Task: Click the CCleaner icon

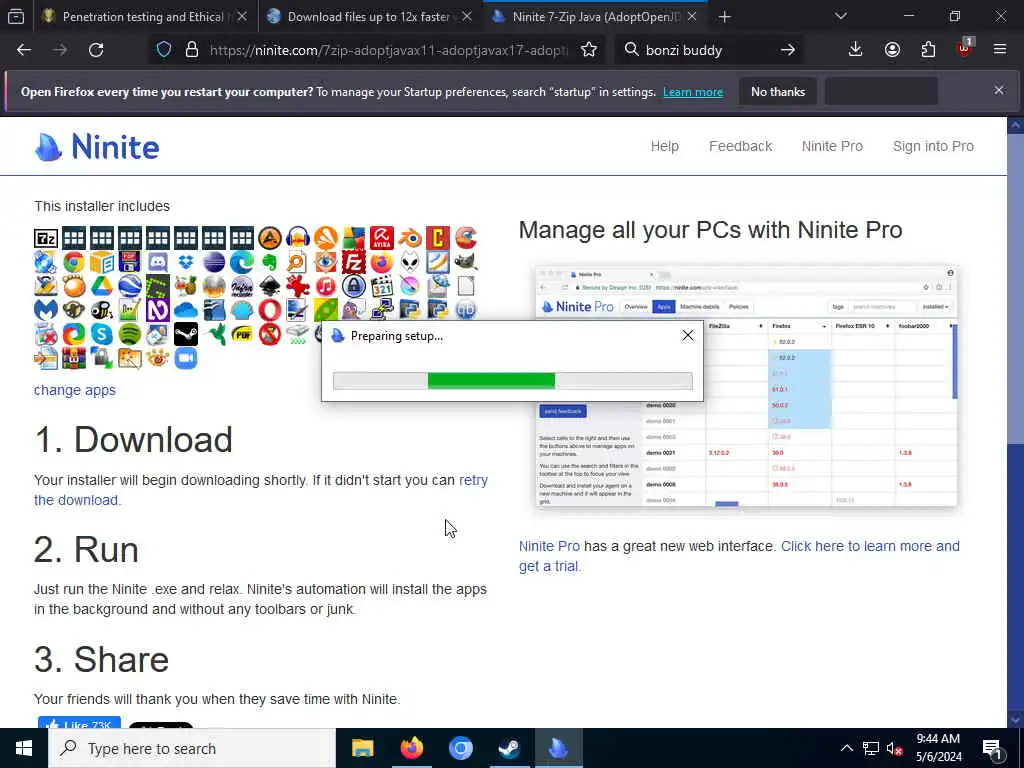Action: (466, 238)
